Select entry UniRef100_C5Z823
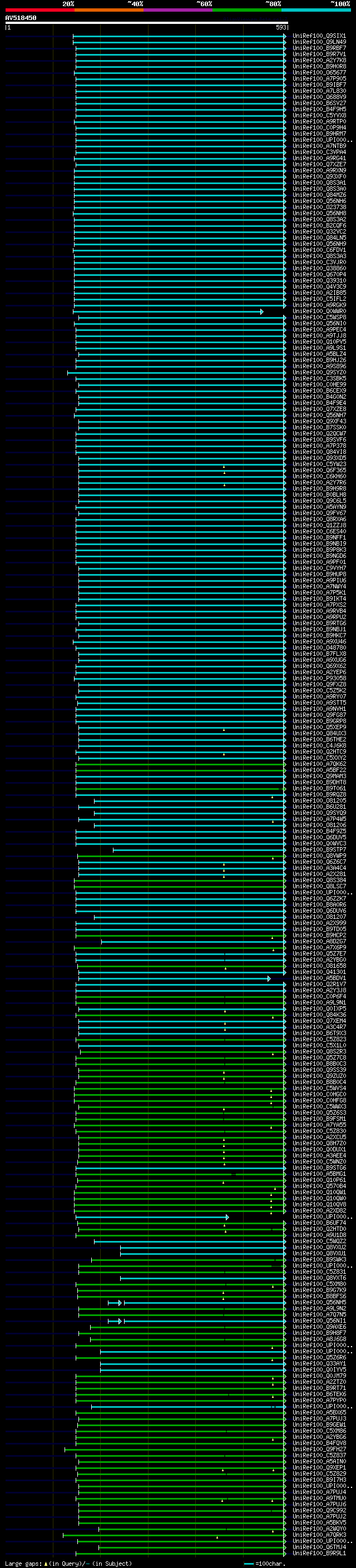The height and width of the screenshot is (1568, 356). [x=319, y=1039]
